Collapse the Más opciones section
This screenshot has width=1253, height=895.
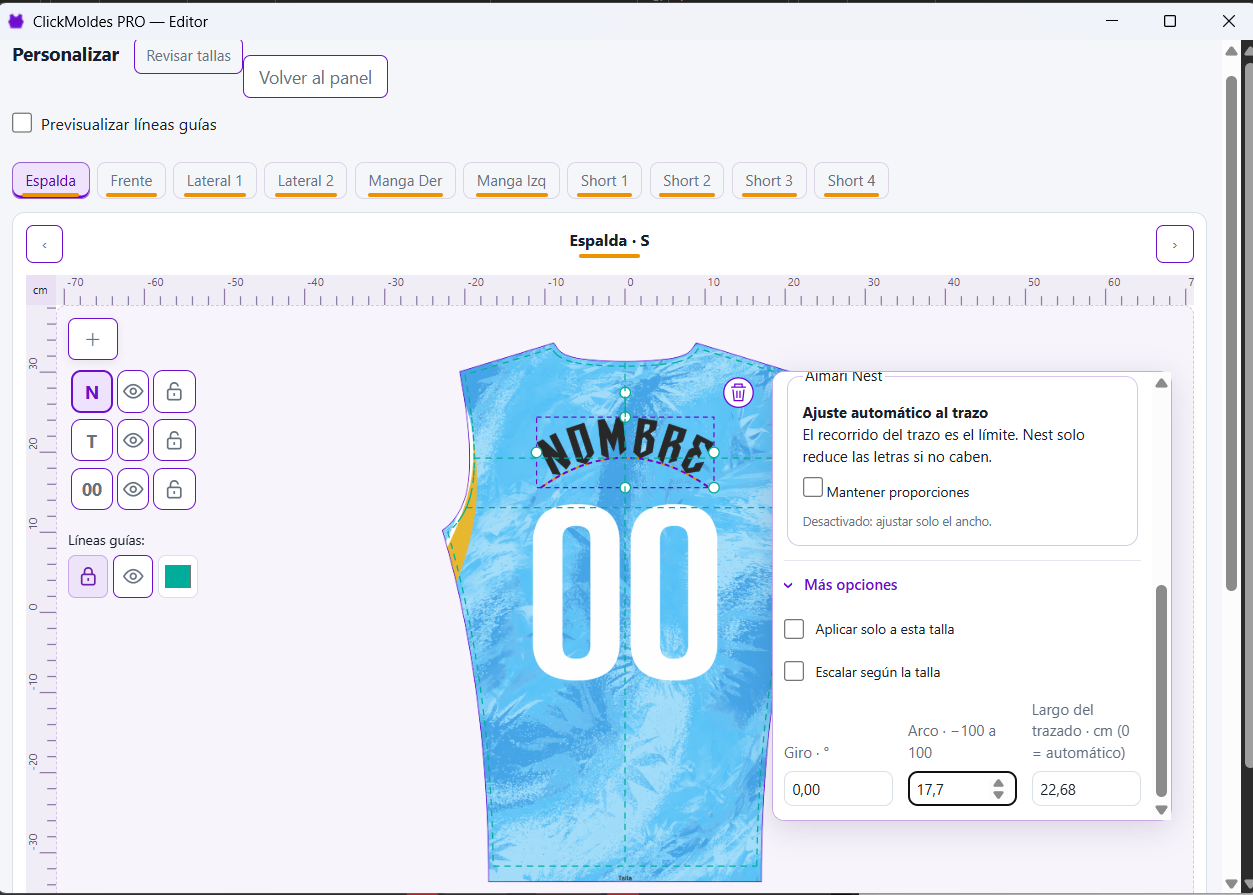841,585
